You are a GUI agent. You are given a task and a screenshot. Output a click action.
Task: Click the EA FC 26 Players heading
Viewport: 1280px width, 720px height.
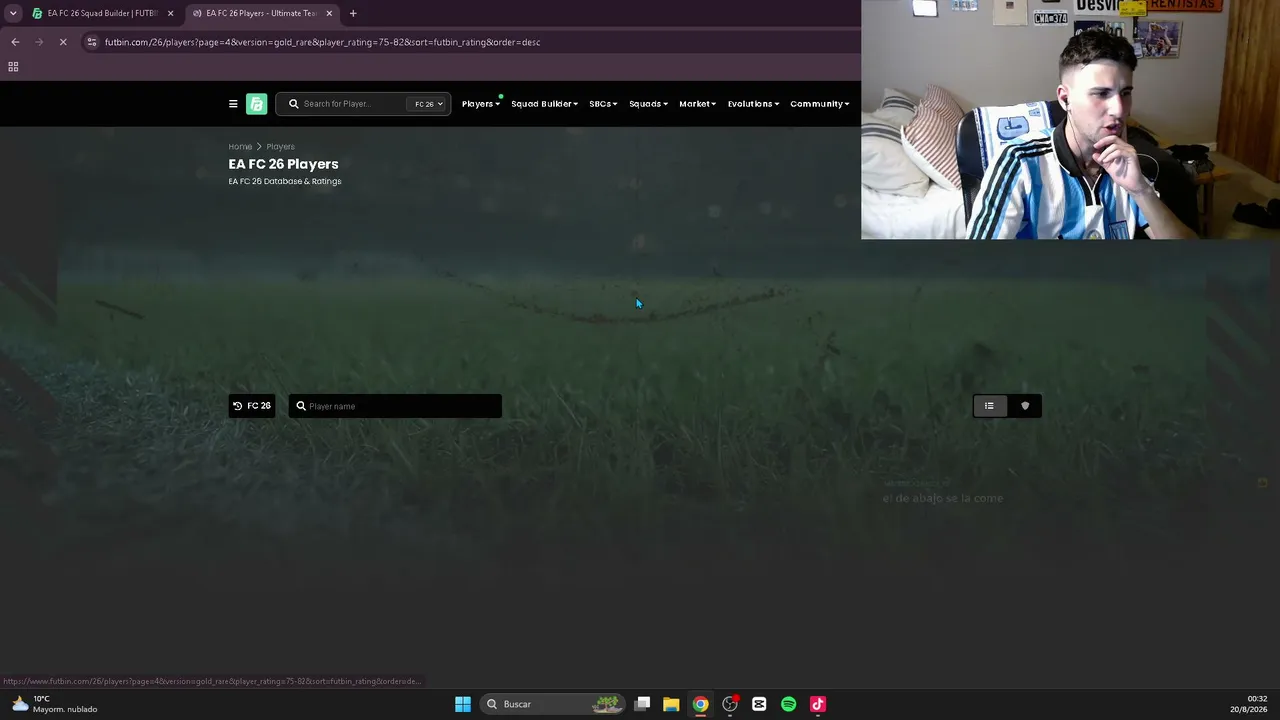(x=283, y=164)
